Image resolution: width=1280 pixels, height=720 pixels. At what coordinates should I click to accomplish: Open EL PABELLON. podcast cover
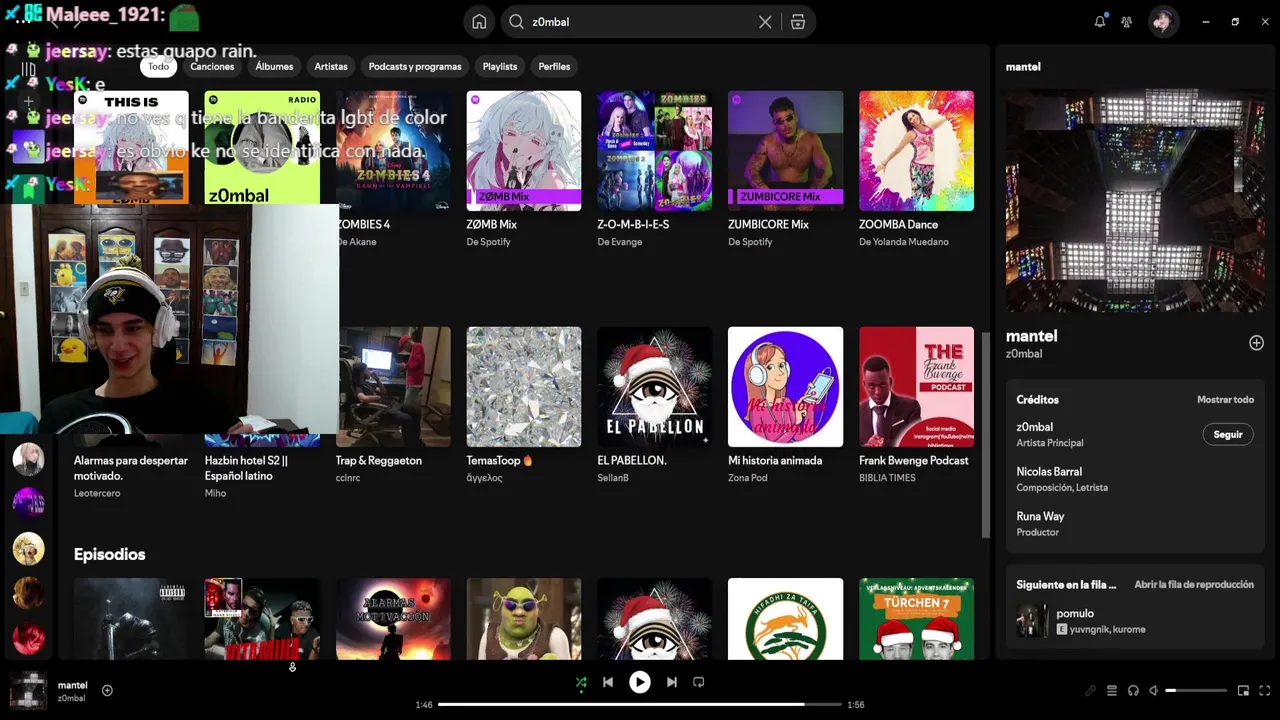[655, 387]
